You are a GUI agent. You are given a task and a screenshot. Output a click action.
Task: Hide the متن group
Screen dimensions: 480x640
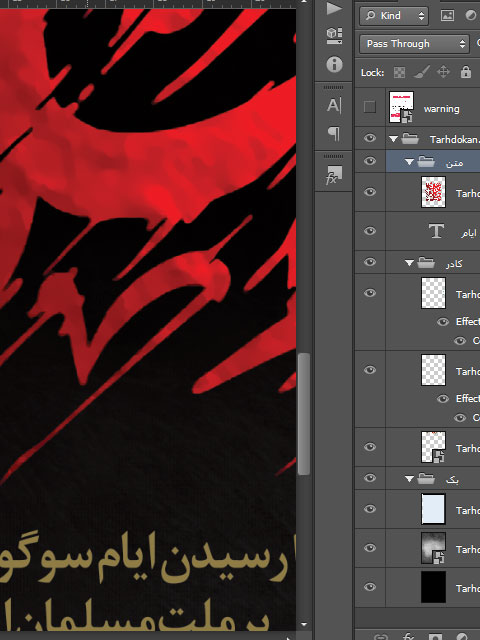pos(370,161)
